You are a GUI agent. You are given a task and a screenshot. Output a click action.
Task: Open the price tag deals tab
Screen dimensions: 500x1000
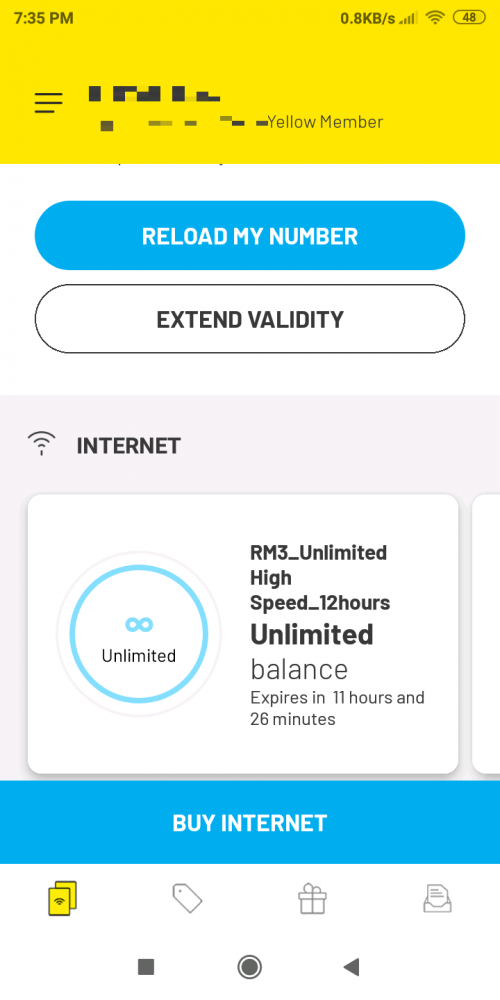pyautogui.click(x=188, y=899)
